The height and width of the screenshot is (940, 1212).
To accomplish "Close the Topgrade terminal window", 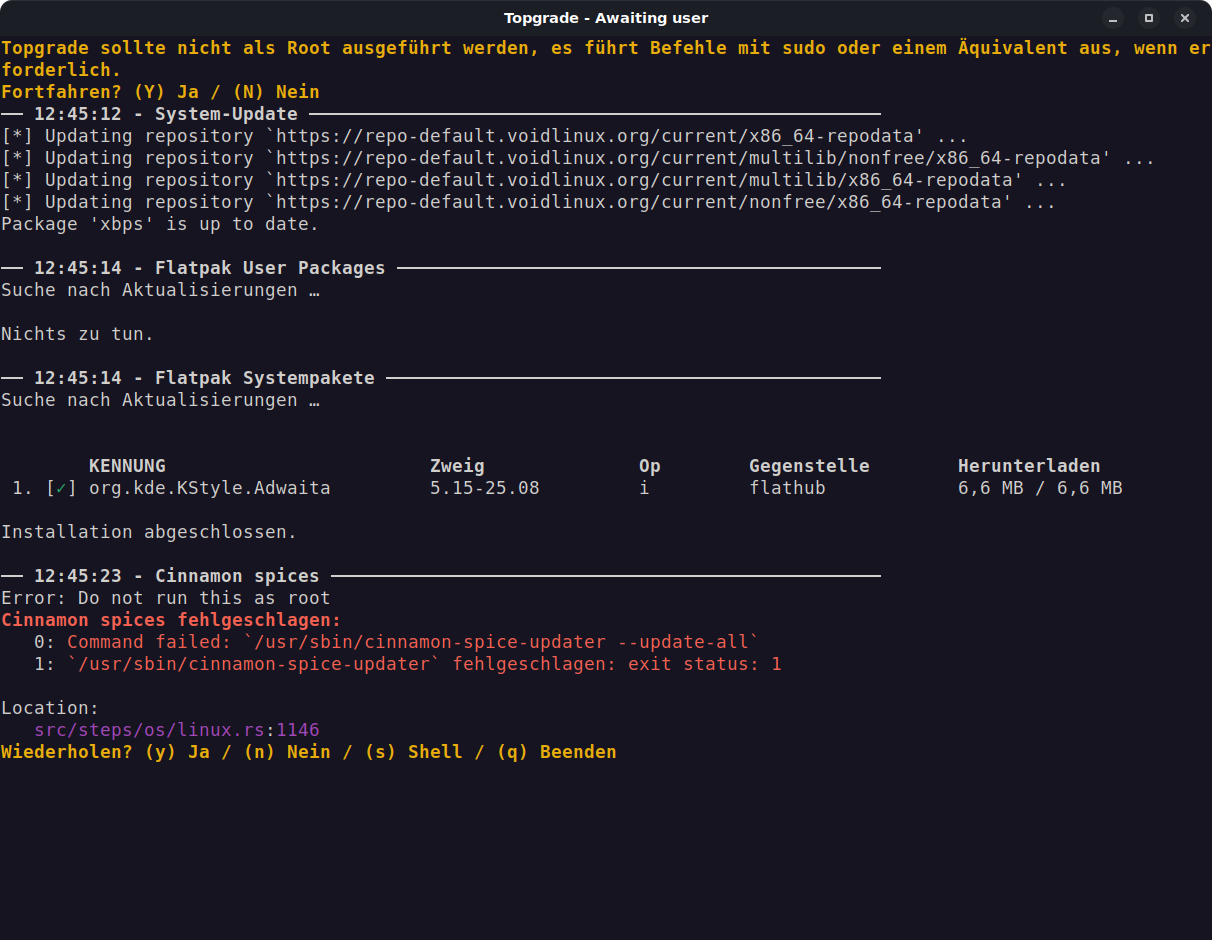I will tap(1185, 18).
